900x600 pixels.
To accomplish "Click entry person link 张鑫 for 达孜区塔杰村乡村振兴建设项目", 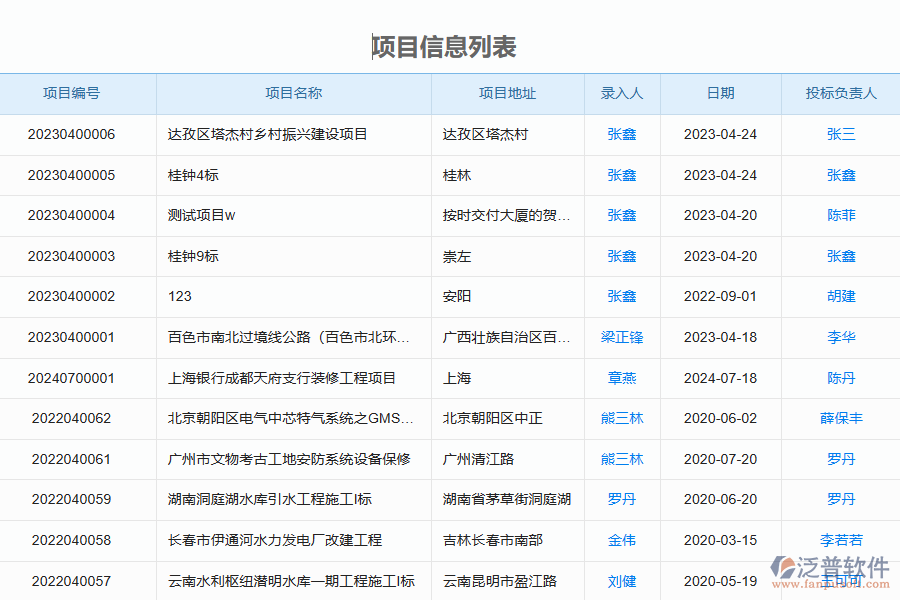I will pyautogui.click(x=622, y=134).
